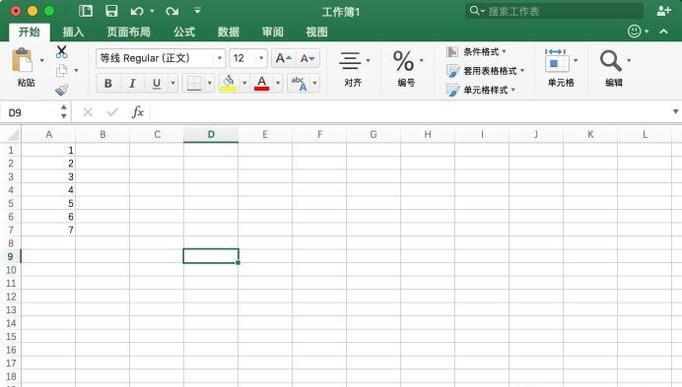Click the Copy icon
Viewport: 682px width, 387px height.
tap(62, 70)
